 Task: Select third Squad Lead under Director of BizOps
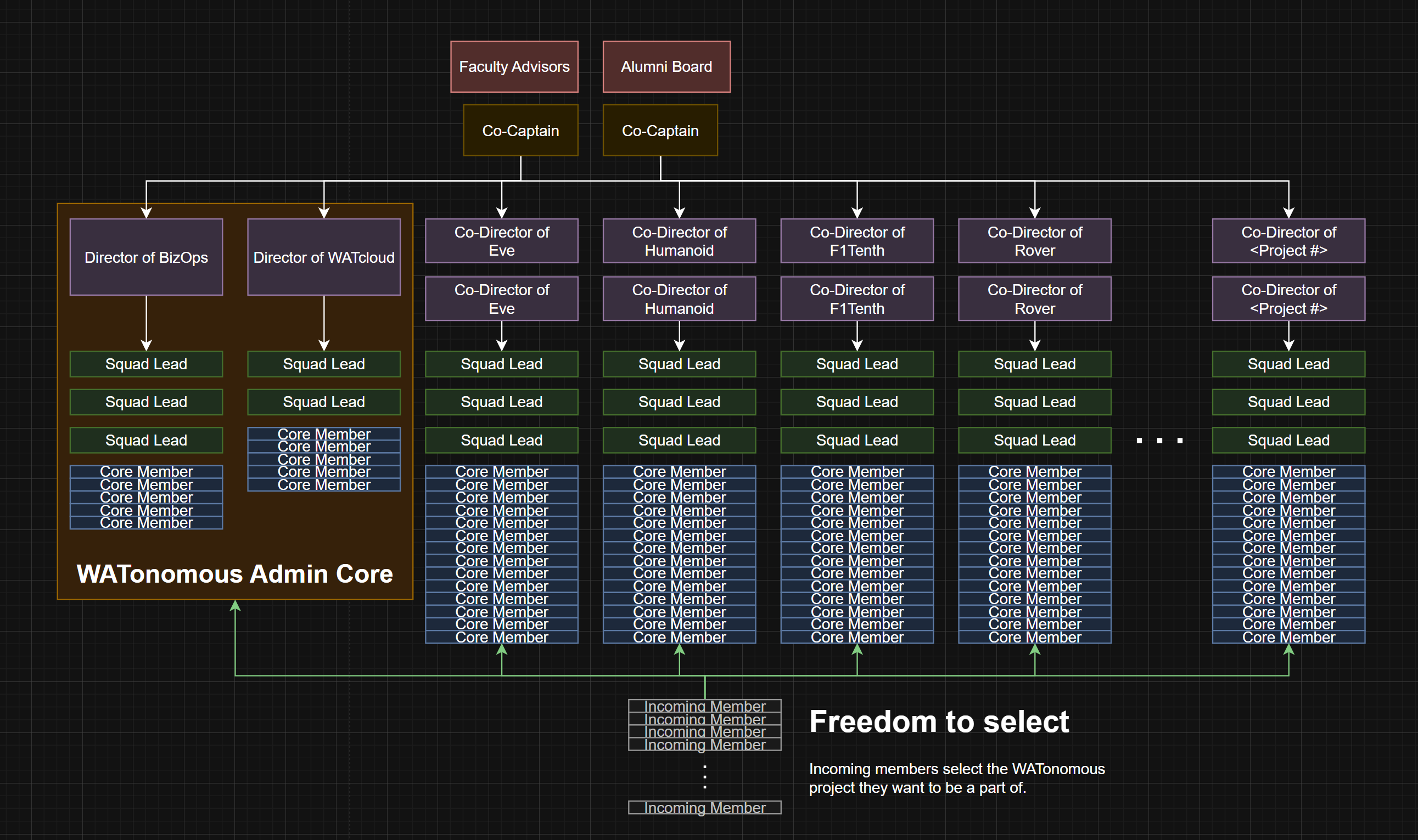coord(146,441)
